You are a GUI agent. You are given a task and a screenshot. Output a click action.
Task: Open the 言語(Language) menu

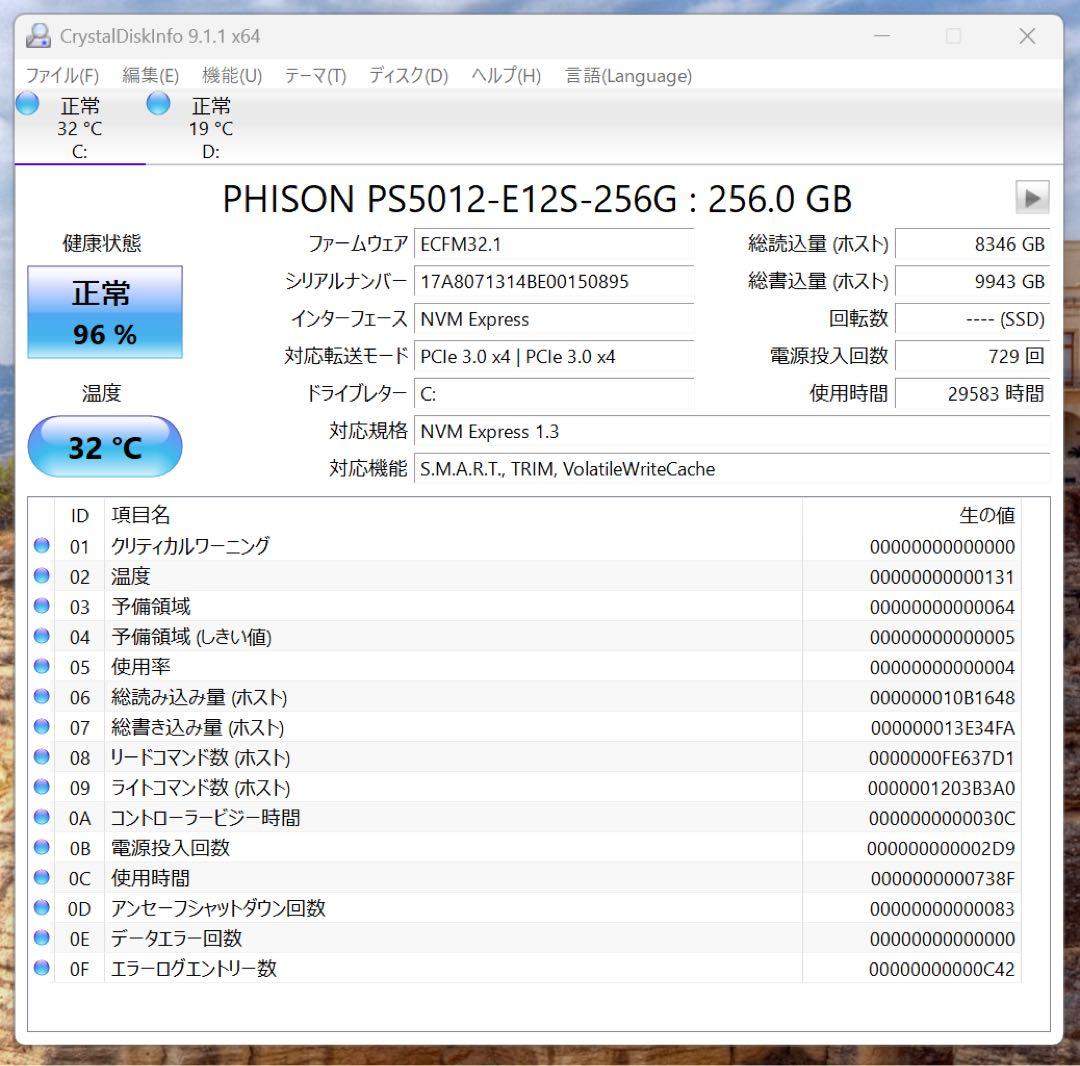tap(628, 76)
